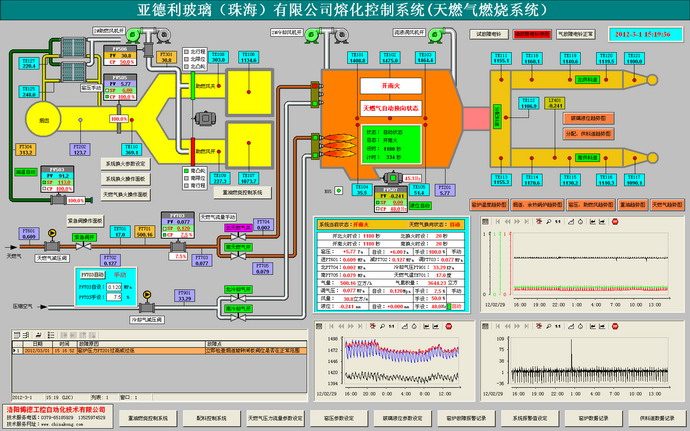
Task: Click the TE101 temperature readout
Action: coord(357,58)
